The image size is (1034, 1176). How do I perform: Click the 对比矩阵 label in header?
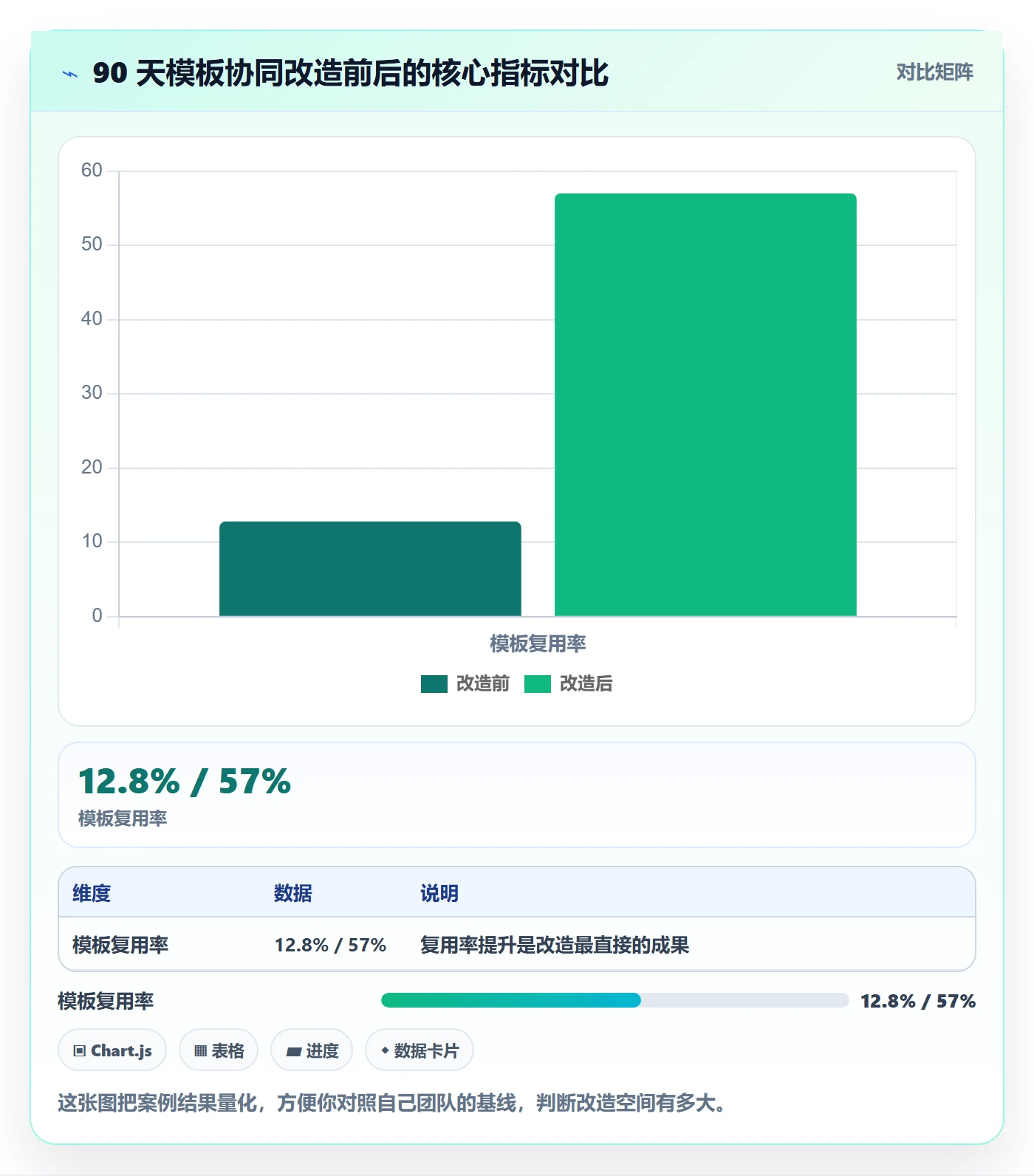click(934, 72)
